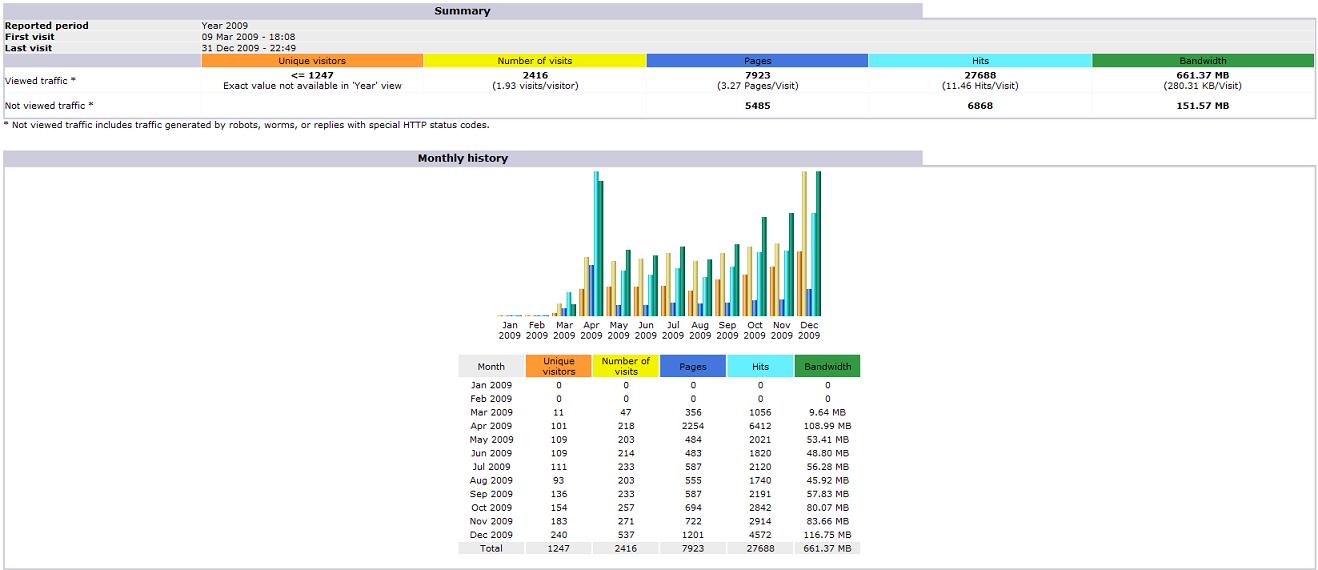Click the Month column header in table
1318x570 pixels.
coord(491,366)
